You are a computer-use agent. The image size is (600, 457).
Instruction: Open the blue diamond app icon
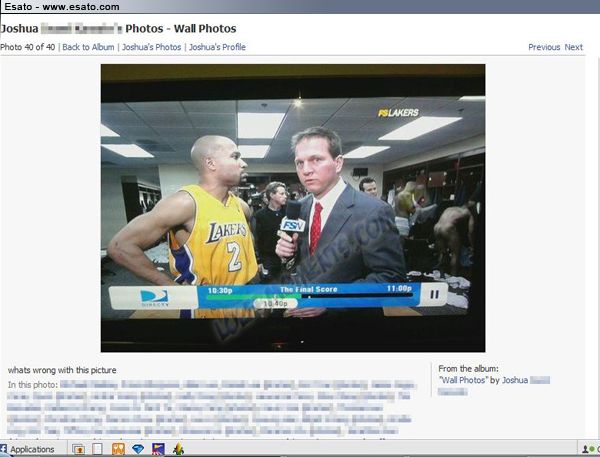(138, 449)
